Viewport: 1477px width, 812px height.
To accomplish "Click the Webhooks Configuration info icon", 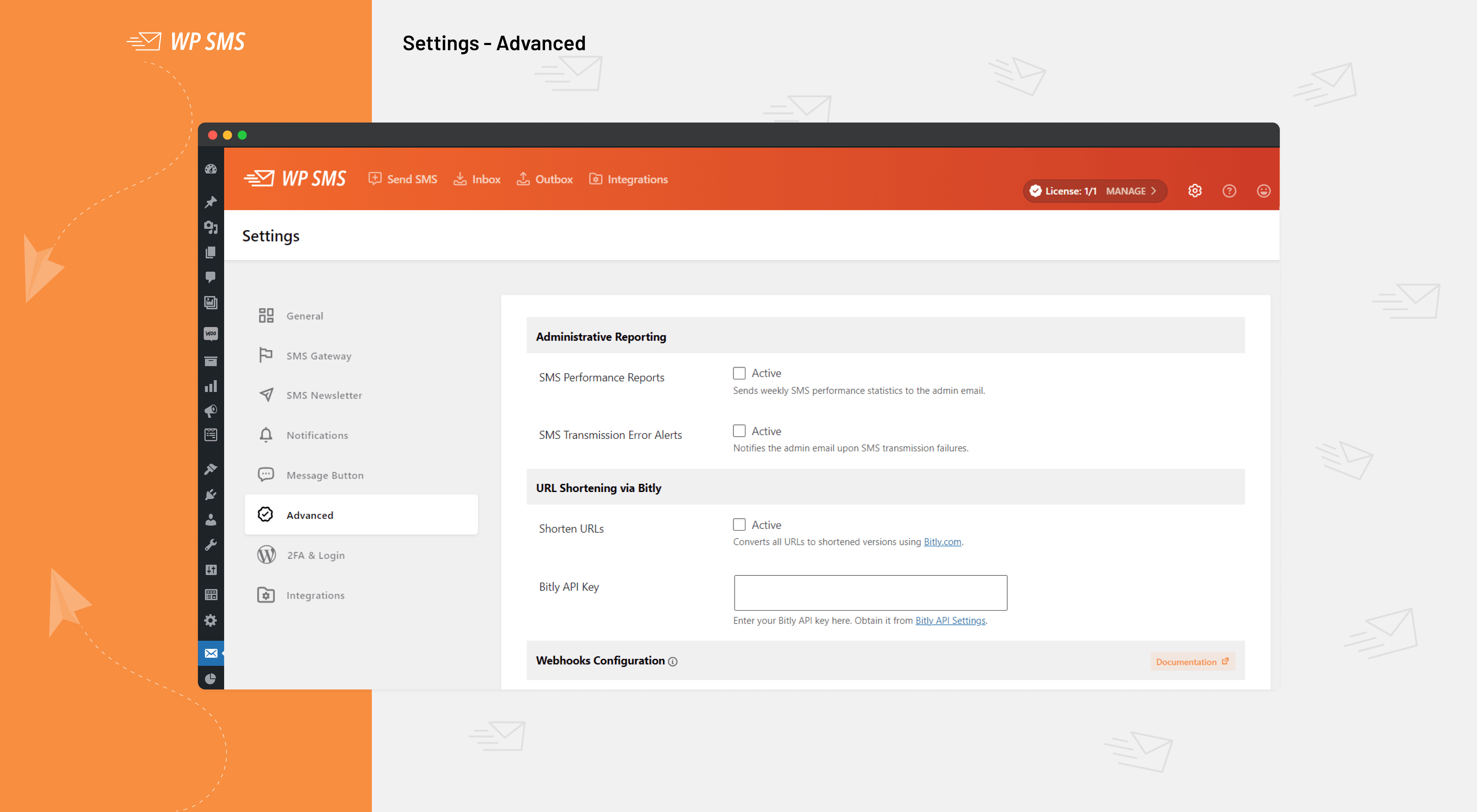I will pyautogui.click(x=673, y=661).
